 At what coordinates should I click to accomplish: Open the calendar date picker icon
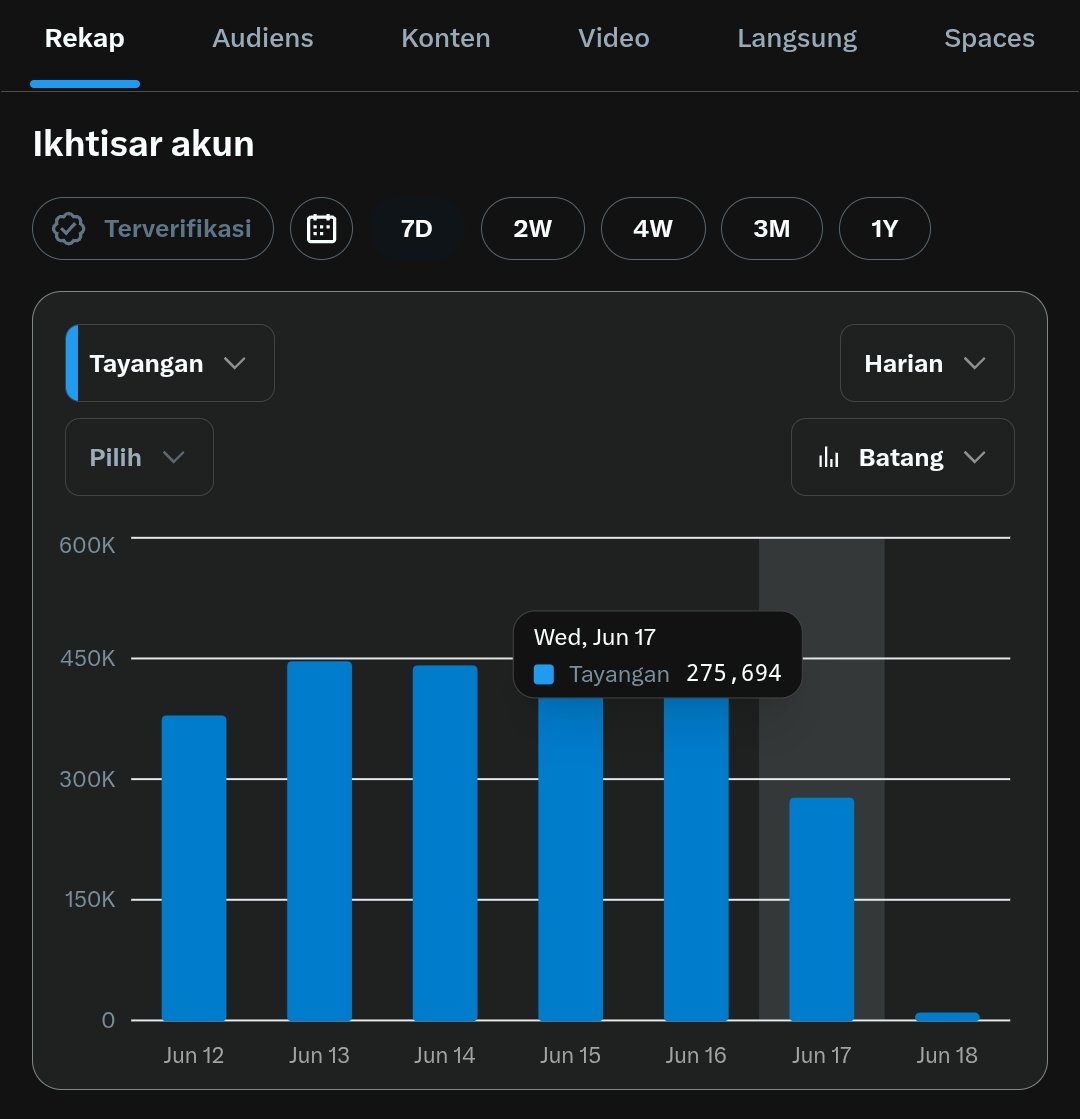[x=321, y=228]
